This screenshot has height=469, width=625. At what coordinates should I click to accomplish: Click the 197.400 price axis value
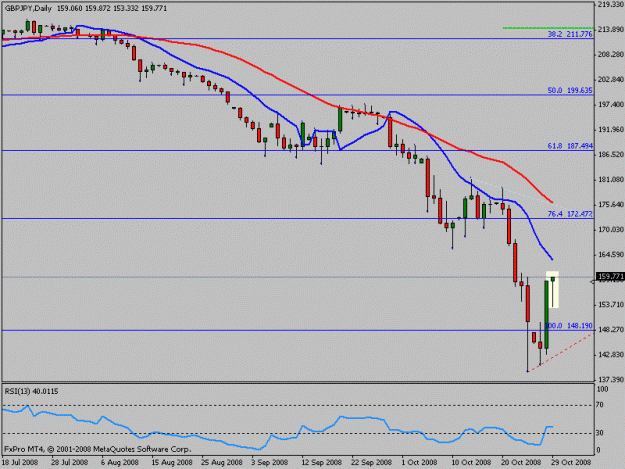(610, 104)
